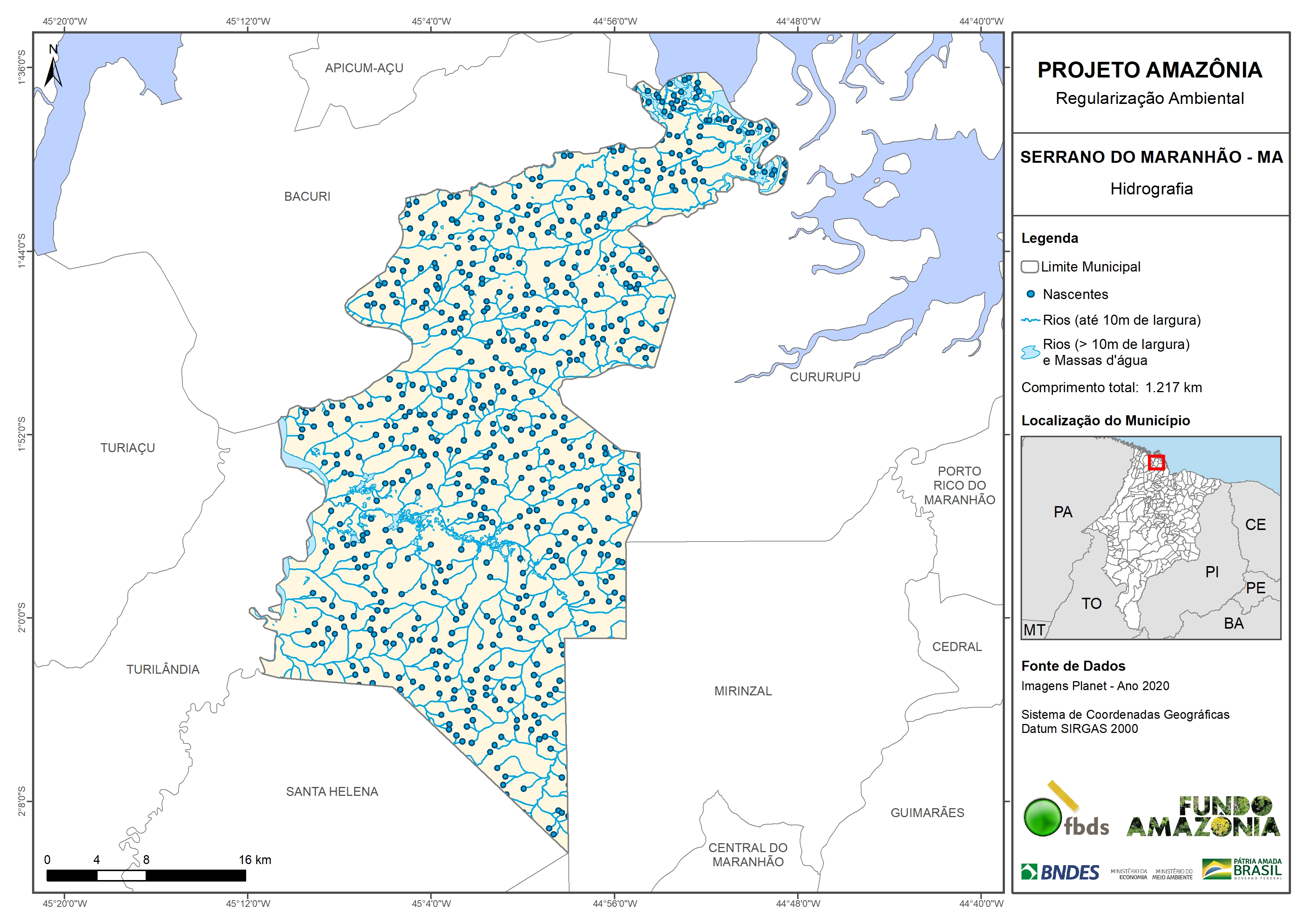The image size is (1307, 924).
Task: Click the CURURUPU municipality label
Action: 825,377
